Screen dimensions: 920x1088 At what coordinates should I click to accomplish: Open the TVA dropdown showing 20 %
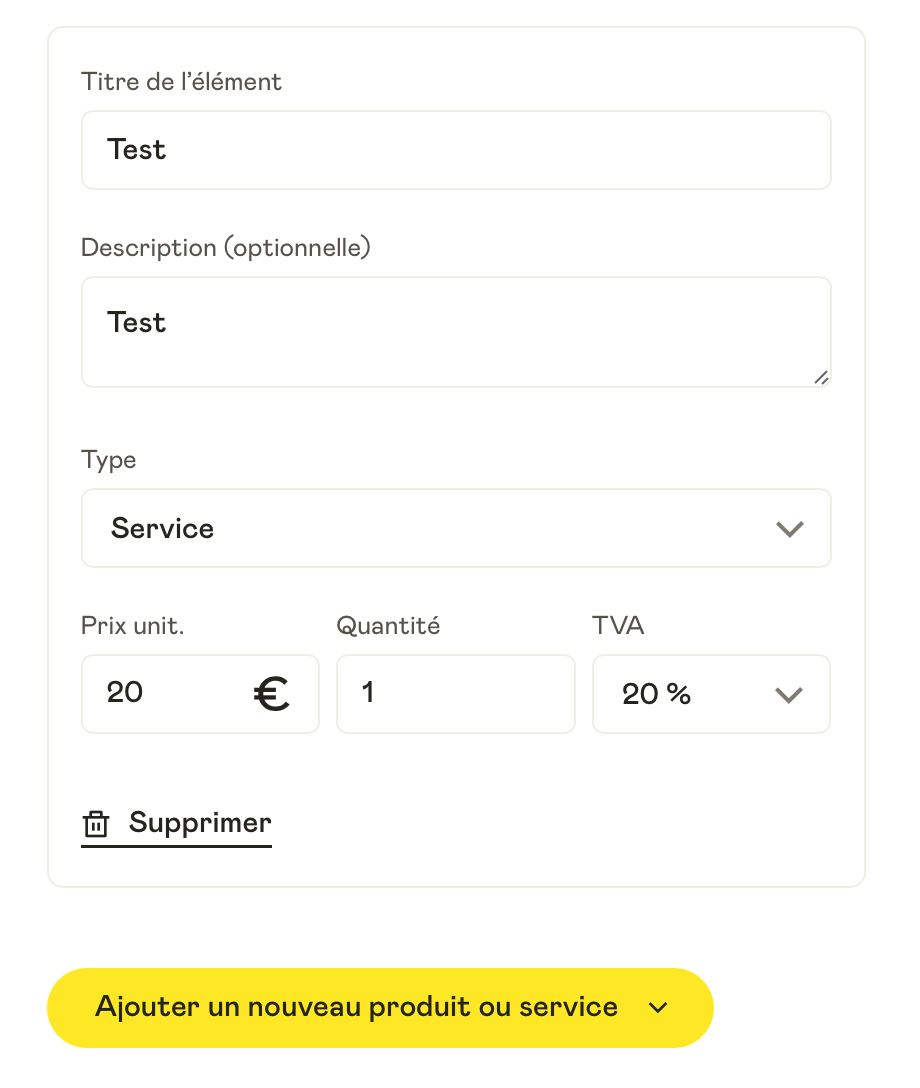711,694
